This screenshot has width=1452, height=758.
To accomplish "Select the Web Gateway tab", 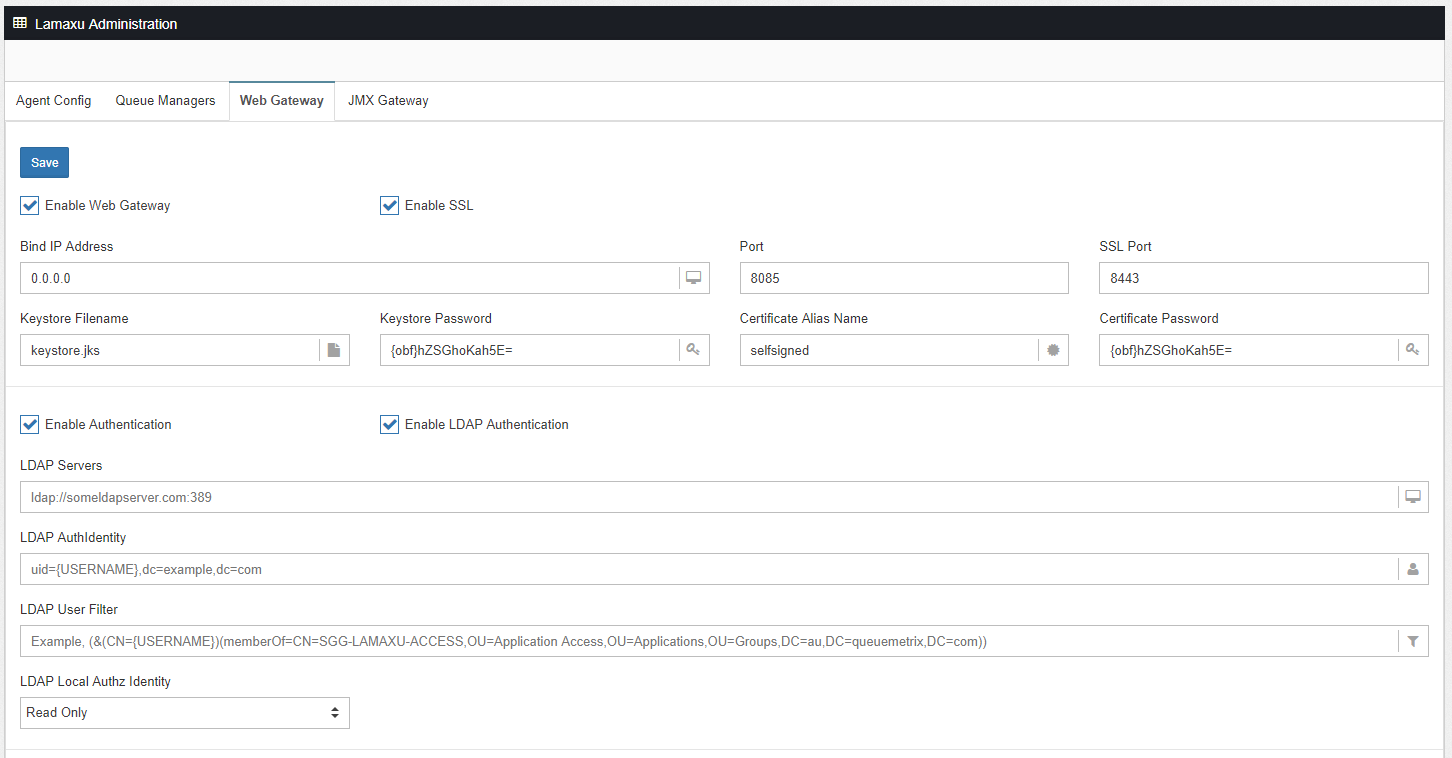I will tap(282, 101).
